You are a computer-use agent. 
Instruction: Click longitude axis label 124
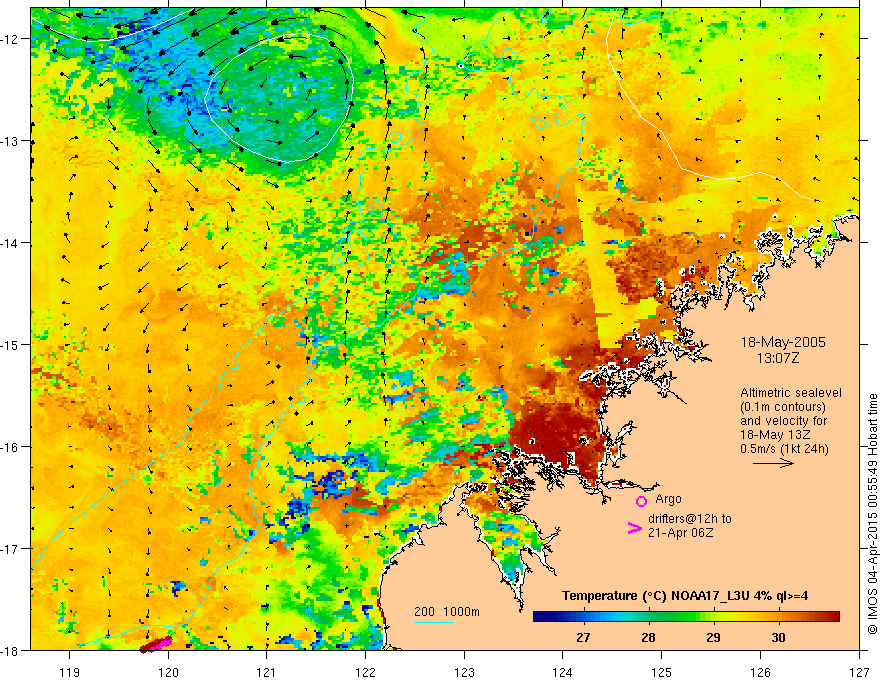[x=563, y=673]
